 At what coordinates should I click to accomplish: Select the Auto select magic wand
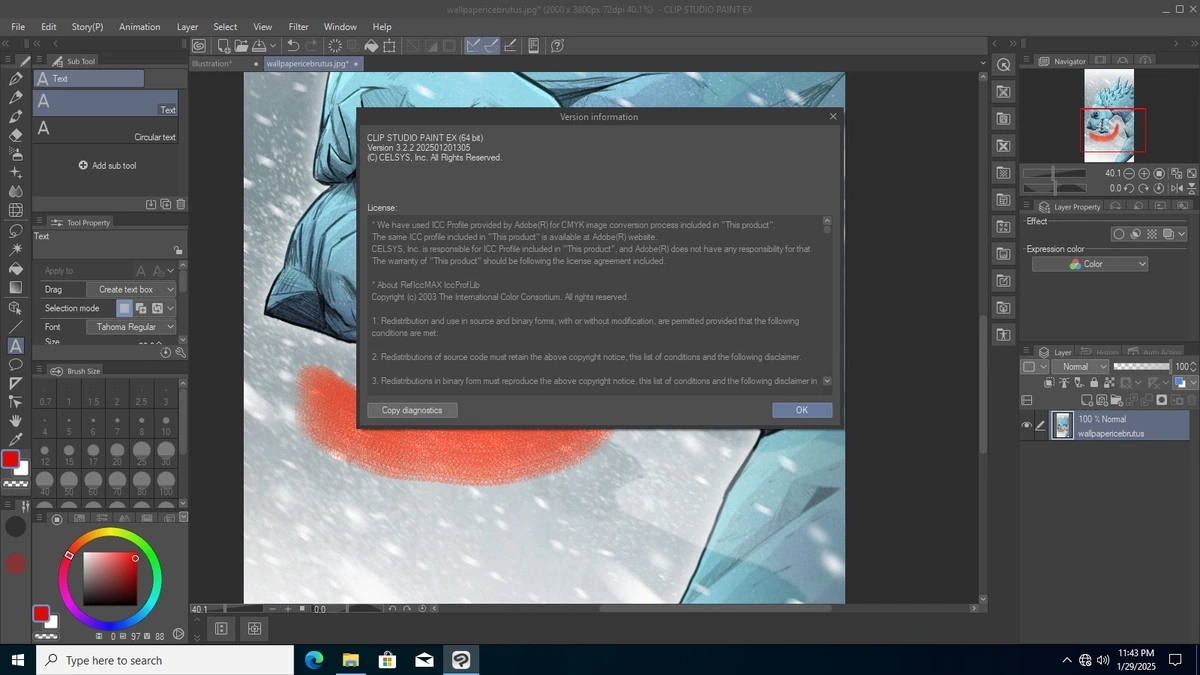tap(15, 249)
